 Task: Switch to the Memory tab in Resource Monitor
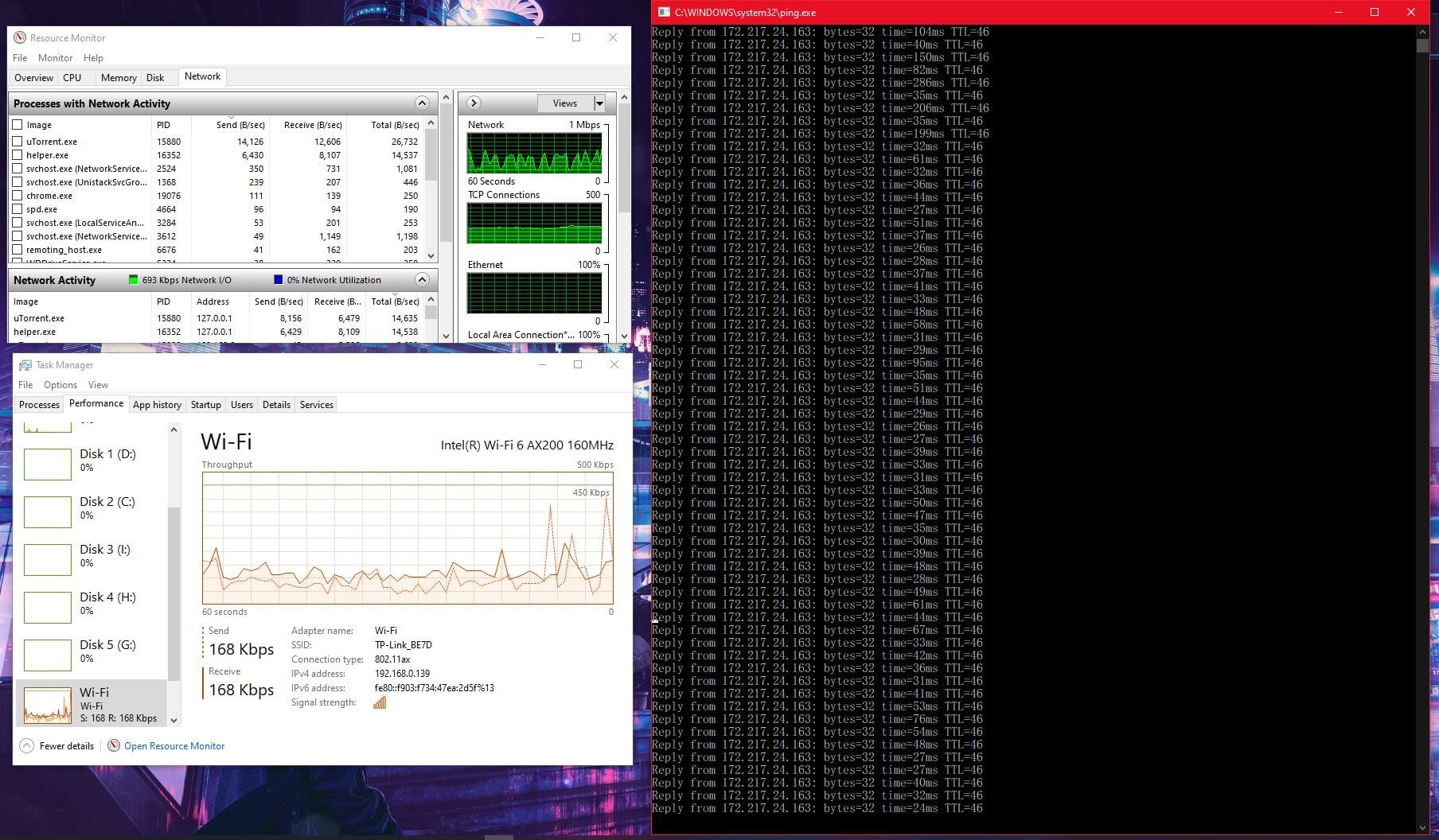[119, 78]
